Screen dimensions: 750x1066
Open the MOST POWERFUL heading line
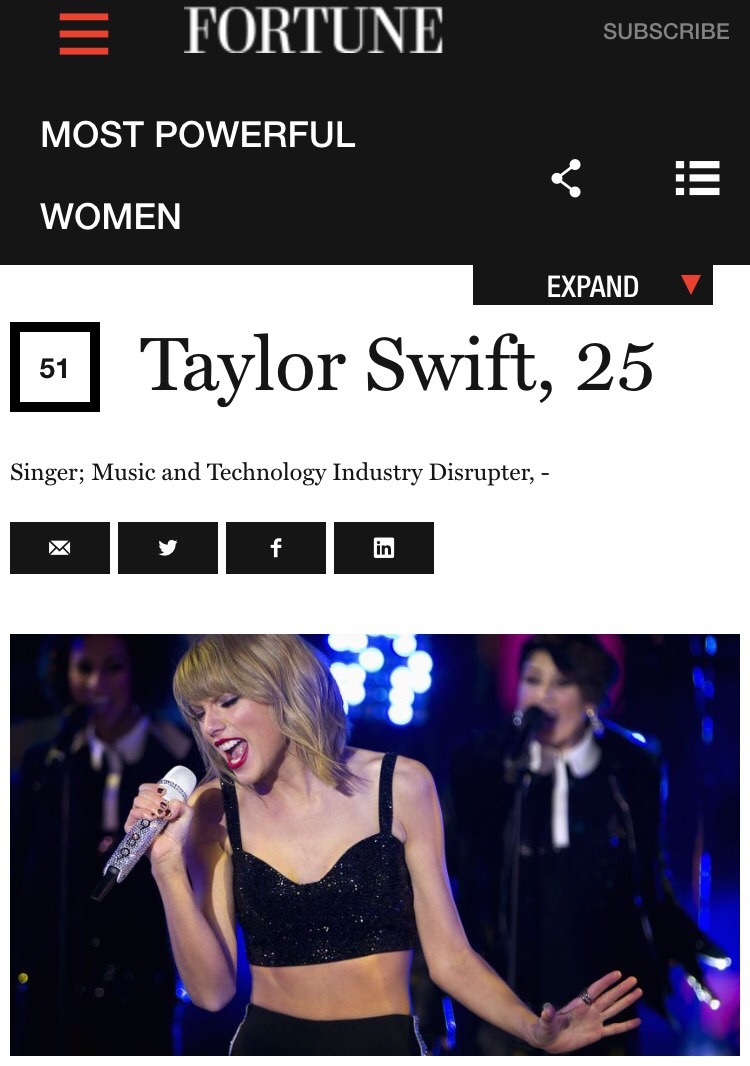click(198, 135)
